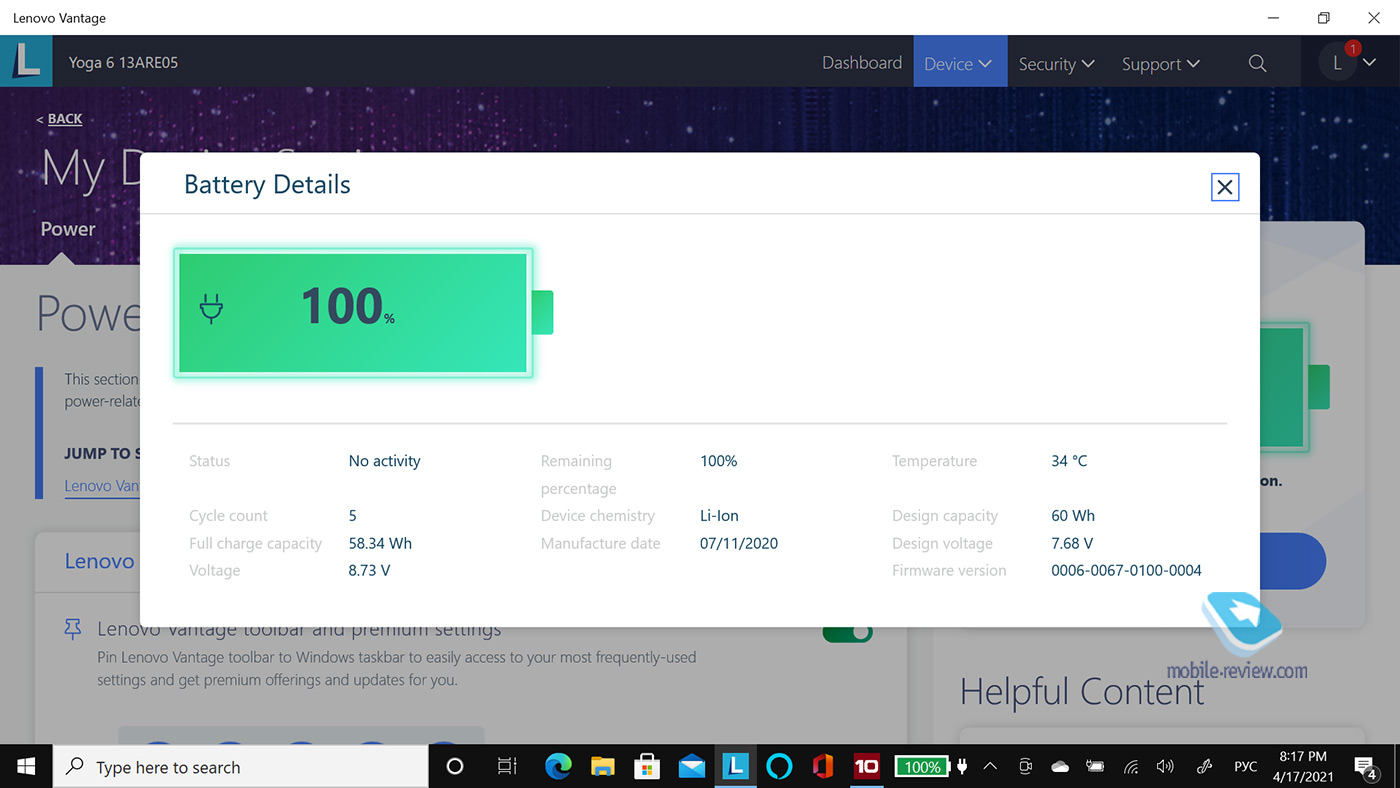
Task: Toggle the Lenovo Vantage toolbar switch
Action: [847, 633]
